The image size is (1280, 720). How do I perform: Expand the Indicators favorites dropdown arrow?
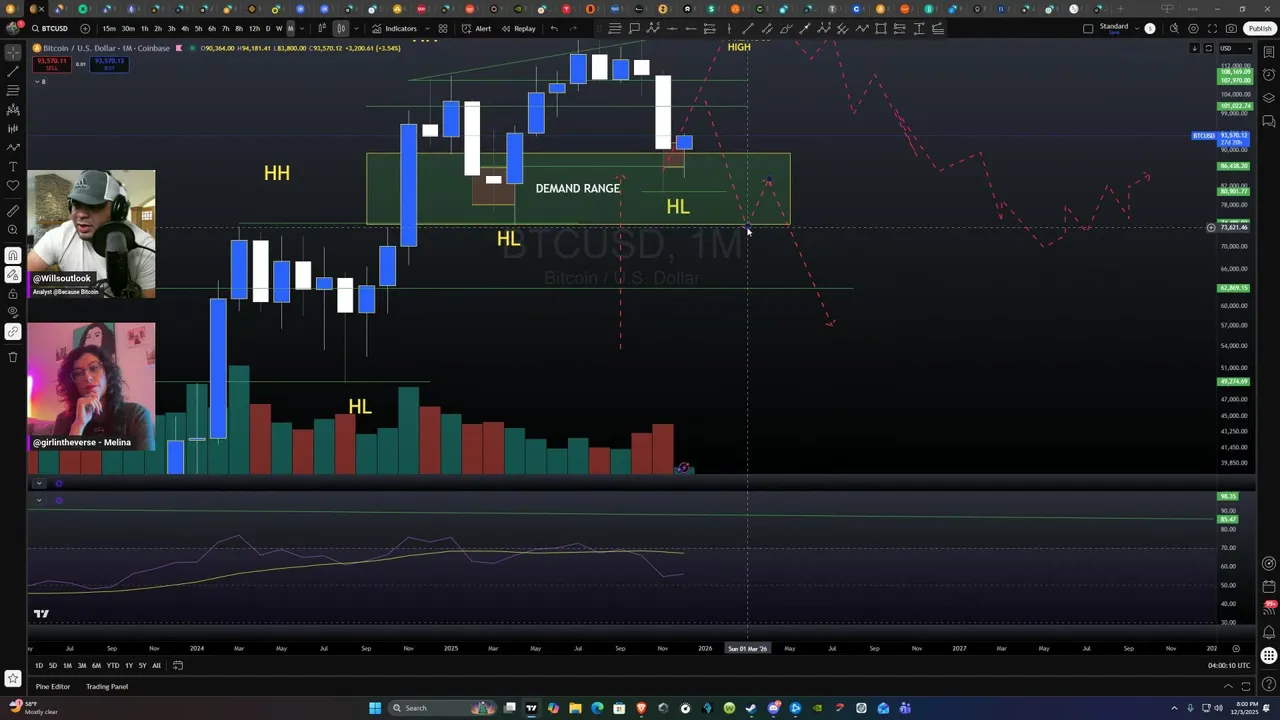click(425, 28)
